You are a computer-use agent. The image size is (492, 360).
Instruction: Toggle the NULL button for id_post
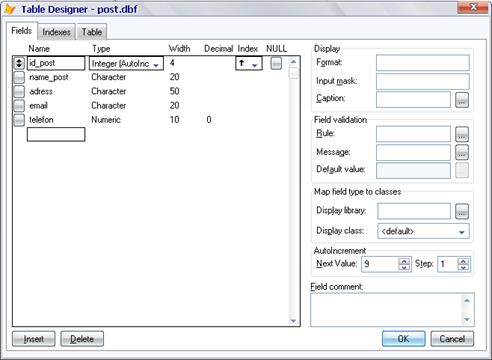point(276,63)
